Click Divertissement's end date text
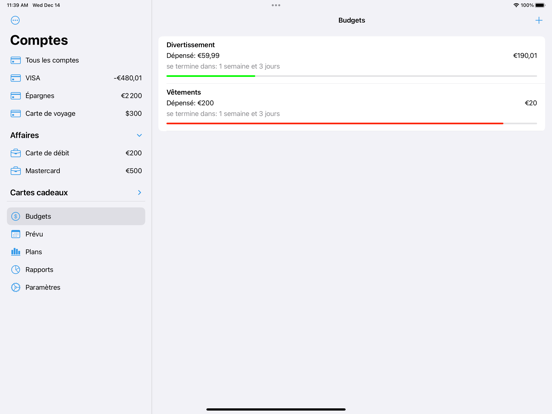The image size is (552, 414). pyautogui.click(x=223, y=66)
